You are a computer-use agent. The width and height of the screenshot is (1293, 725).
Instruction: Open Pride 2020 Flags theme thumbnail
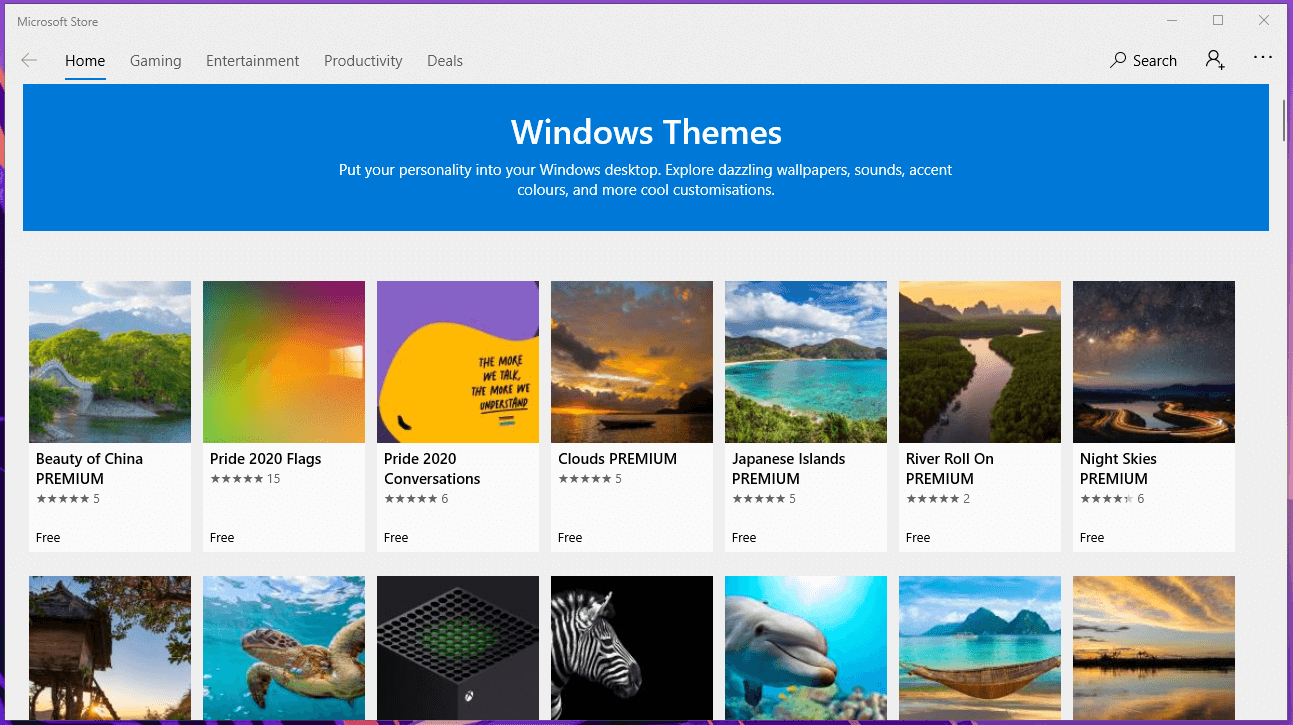click(x=284, y=362)
